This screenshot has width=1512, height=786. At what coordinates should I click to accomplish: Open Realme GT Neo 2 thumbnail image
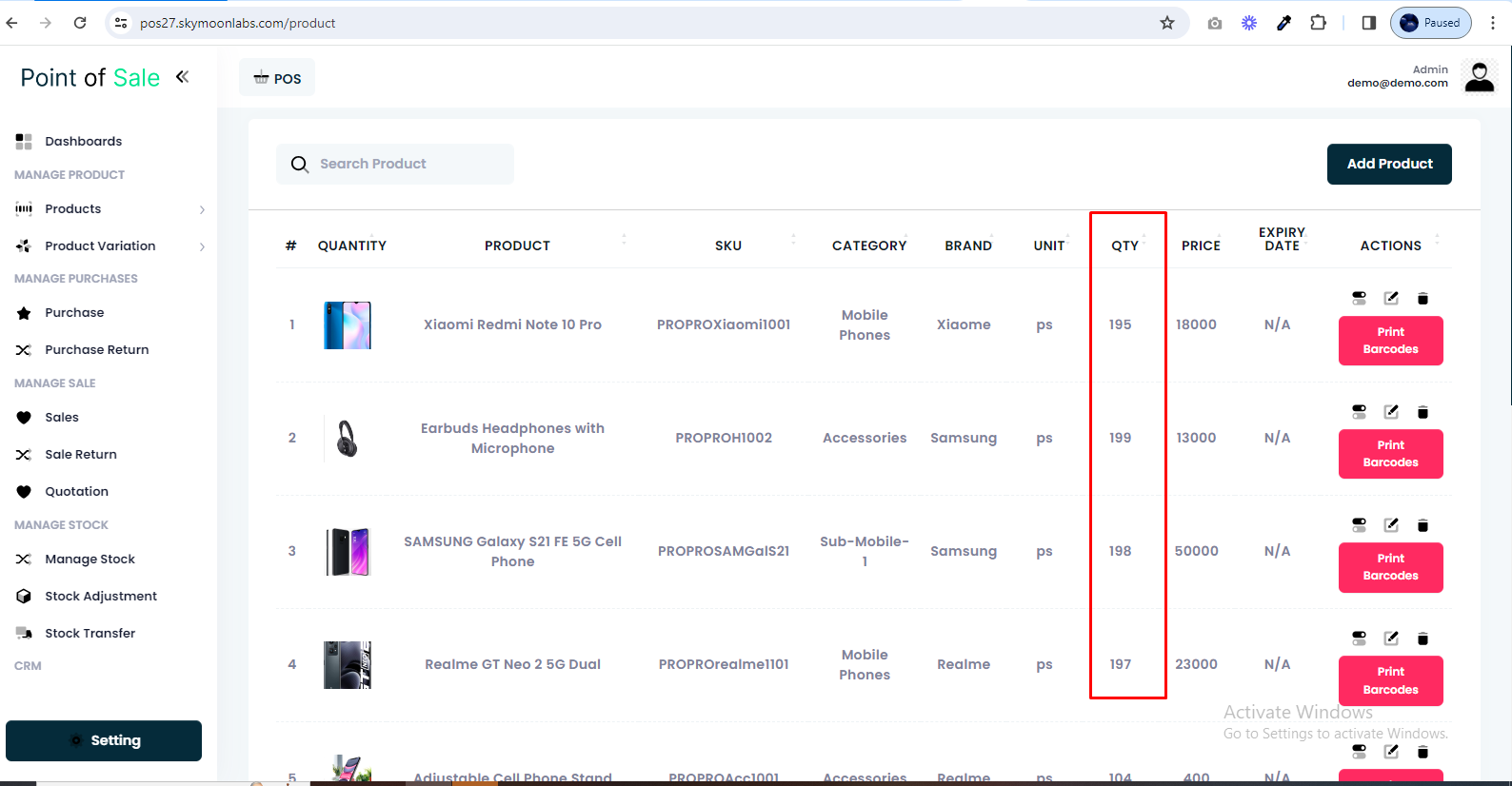click(x=348, y=665)
